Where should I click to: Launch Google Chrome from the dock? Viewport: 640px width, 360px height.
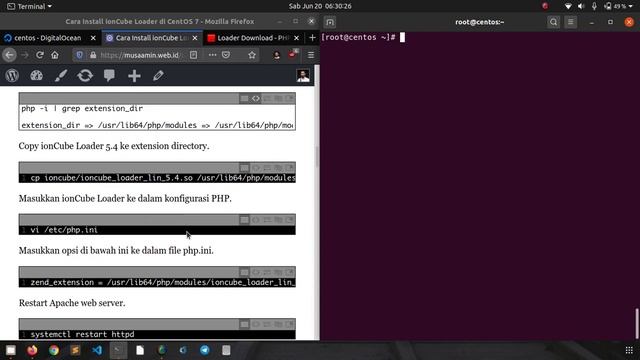(x=54, y=350)
